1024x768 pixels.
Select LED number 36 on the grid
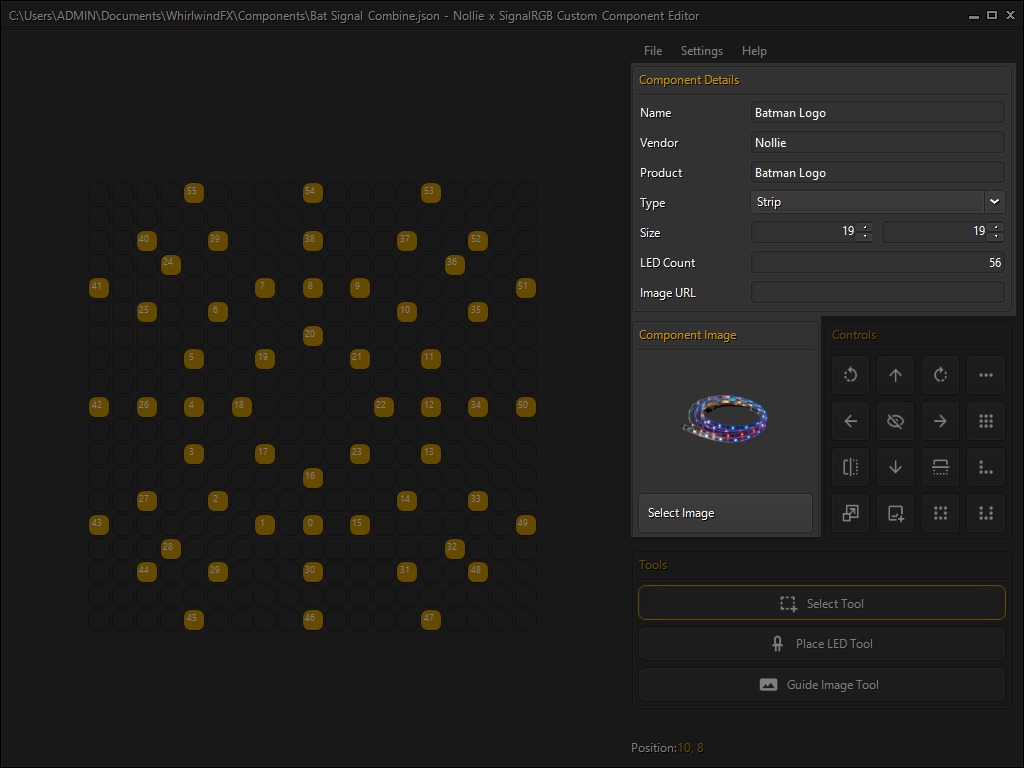[455, 264]
